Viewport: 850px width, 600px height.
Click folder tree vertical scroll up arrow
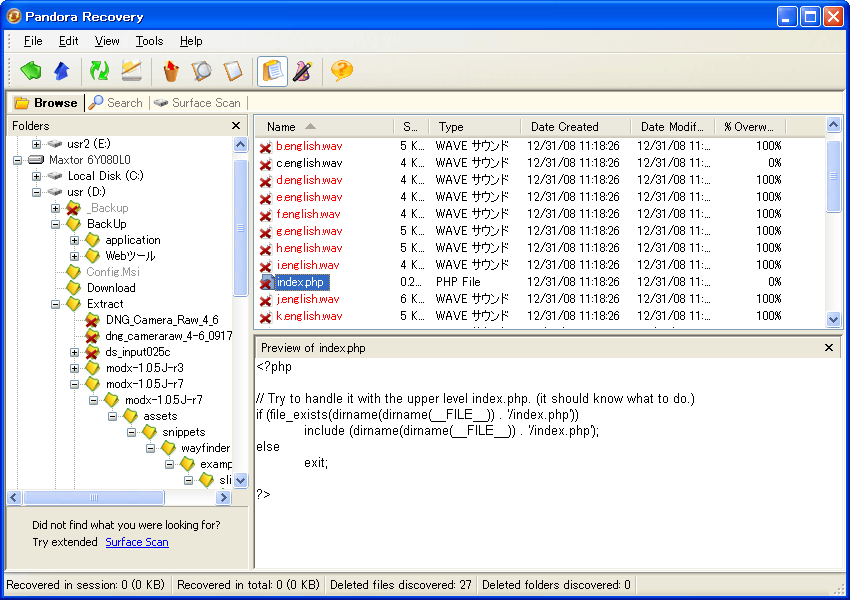[x=240, y=144]
